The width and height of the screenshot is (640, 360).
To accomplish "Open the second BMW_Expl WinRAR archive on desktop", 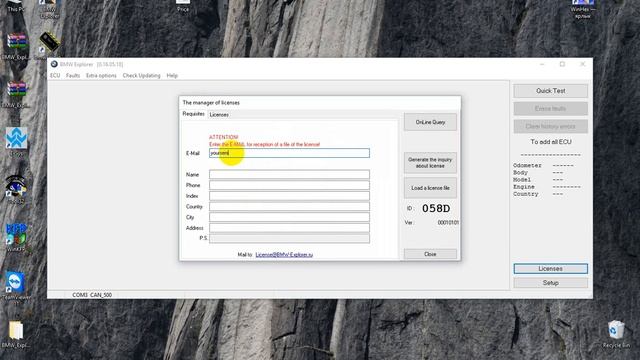I will click(16, 89).
